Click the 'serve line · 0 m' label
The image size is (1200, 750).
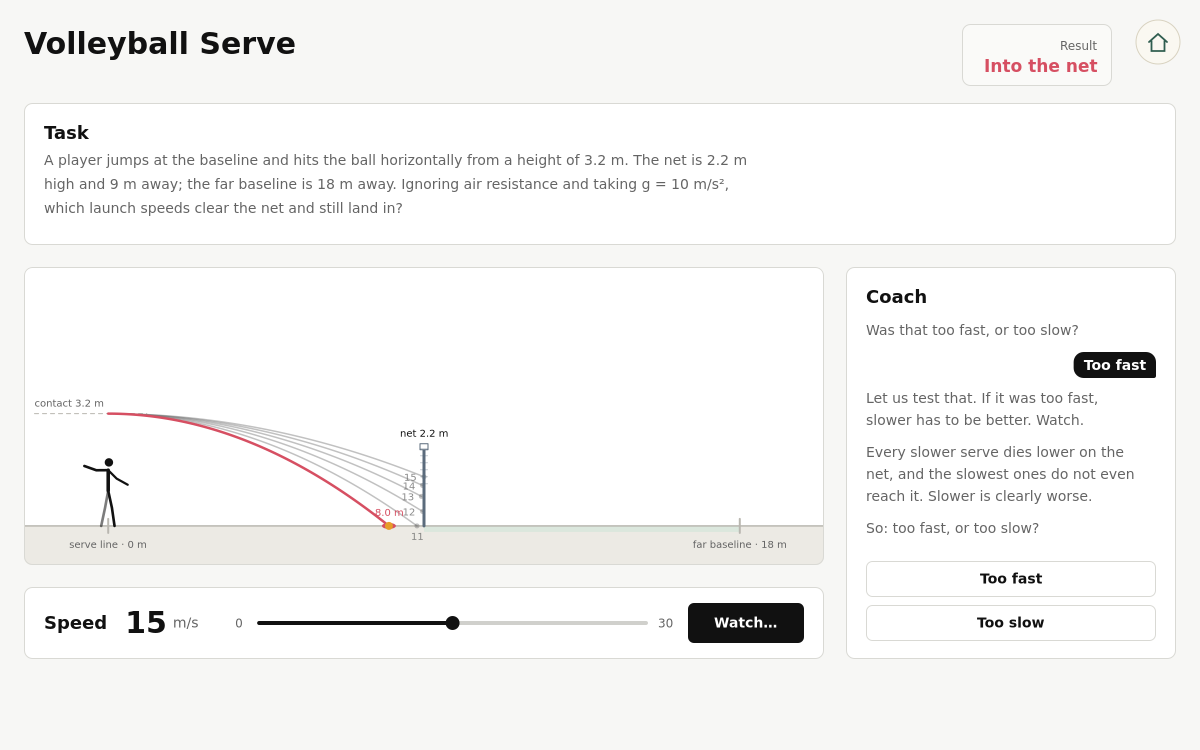(x=108, y=545)
